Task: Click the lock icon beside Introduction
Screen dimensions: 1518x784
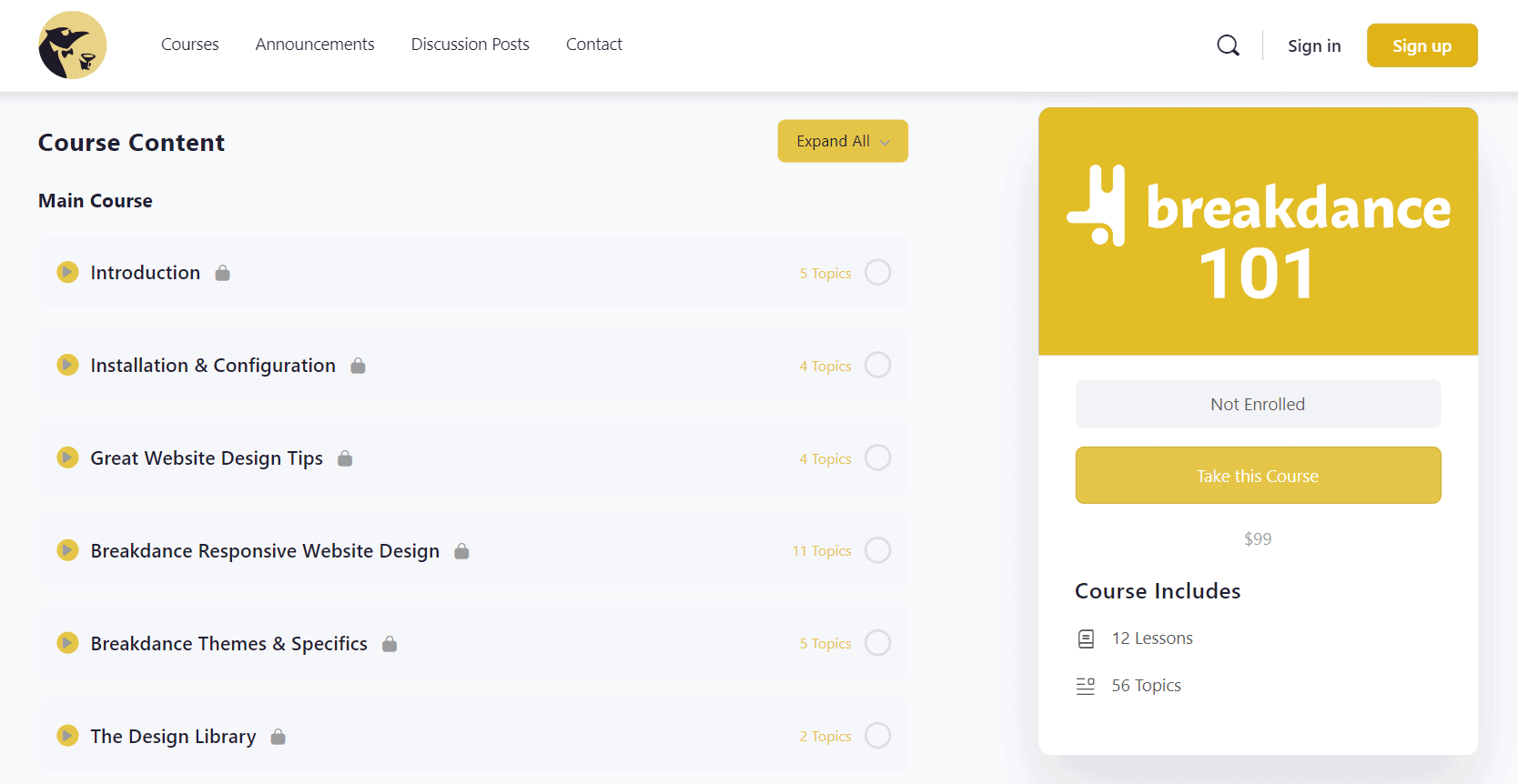Action: coord(222,273)
